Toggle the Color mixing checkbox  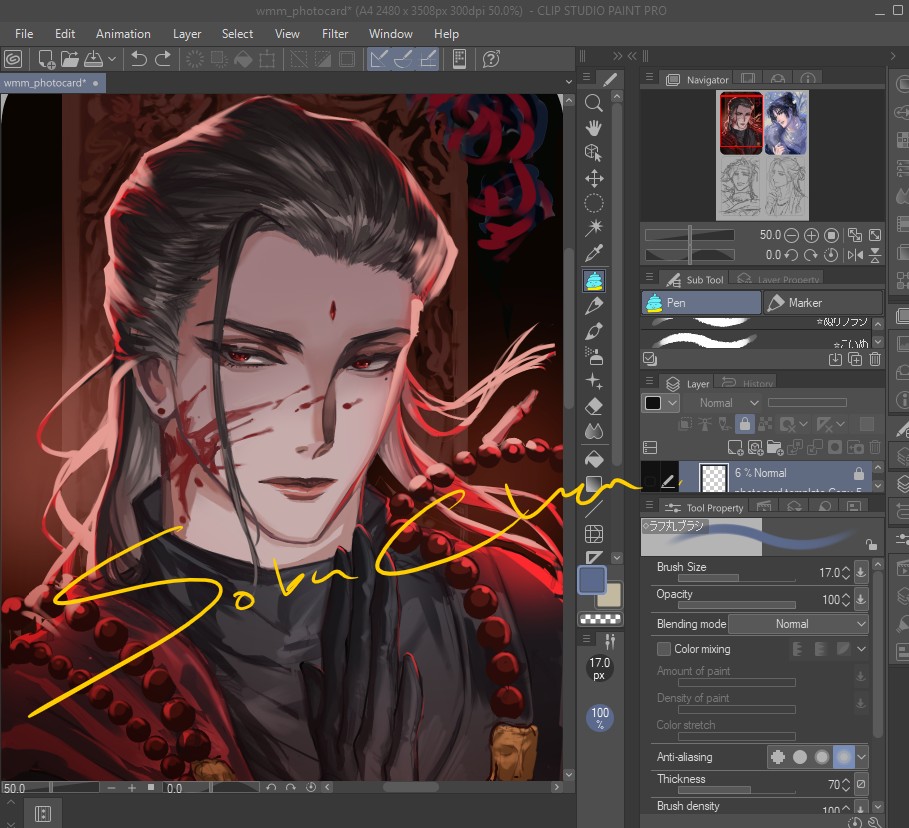(x=664, y=649)
